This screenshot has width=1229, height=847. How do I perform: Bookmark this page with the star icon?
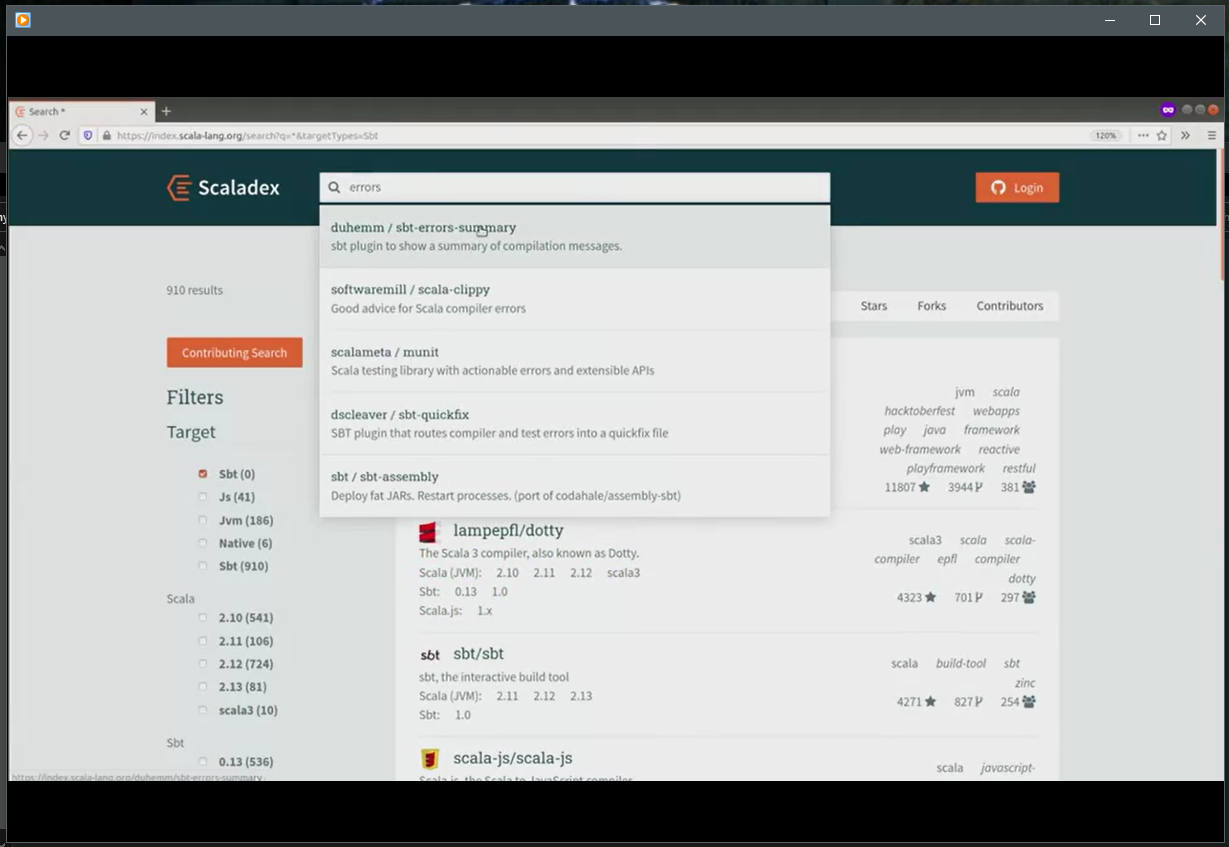coord(1162,135)
